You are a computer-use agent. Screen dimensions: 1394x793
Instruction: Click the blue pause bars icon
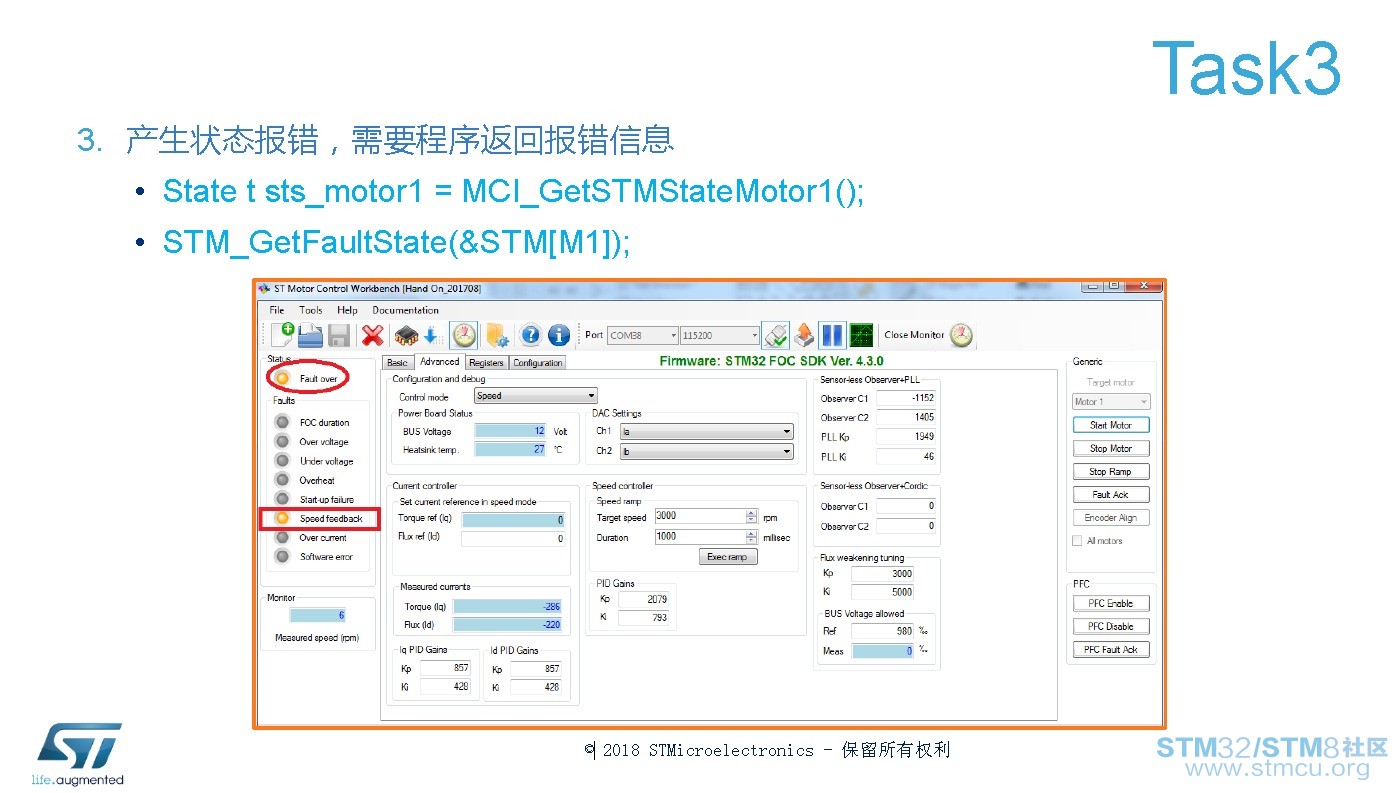point(831,335)
